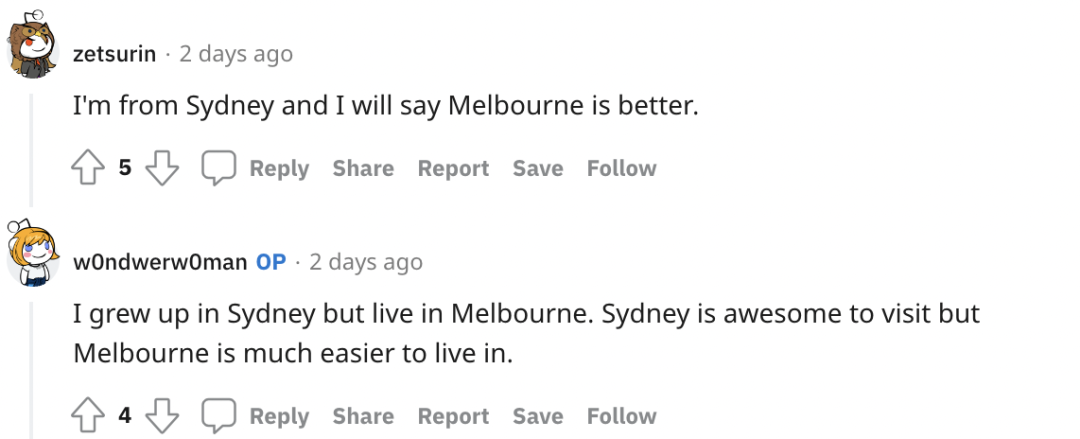Report zetsurin's comment

(x=453, y=168)
